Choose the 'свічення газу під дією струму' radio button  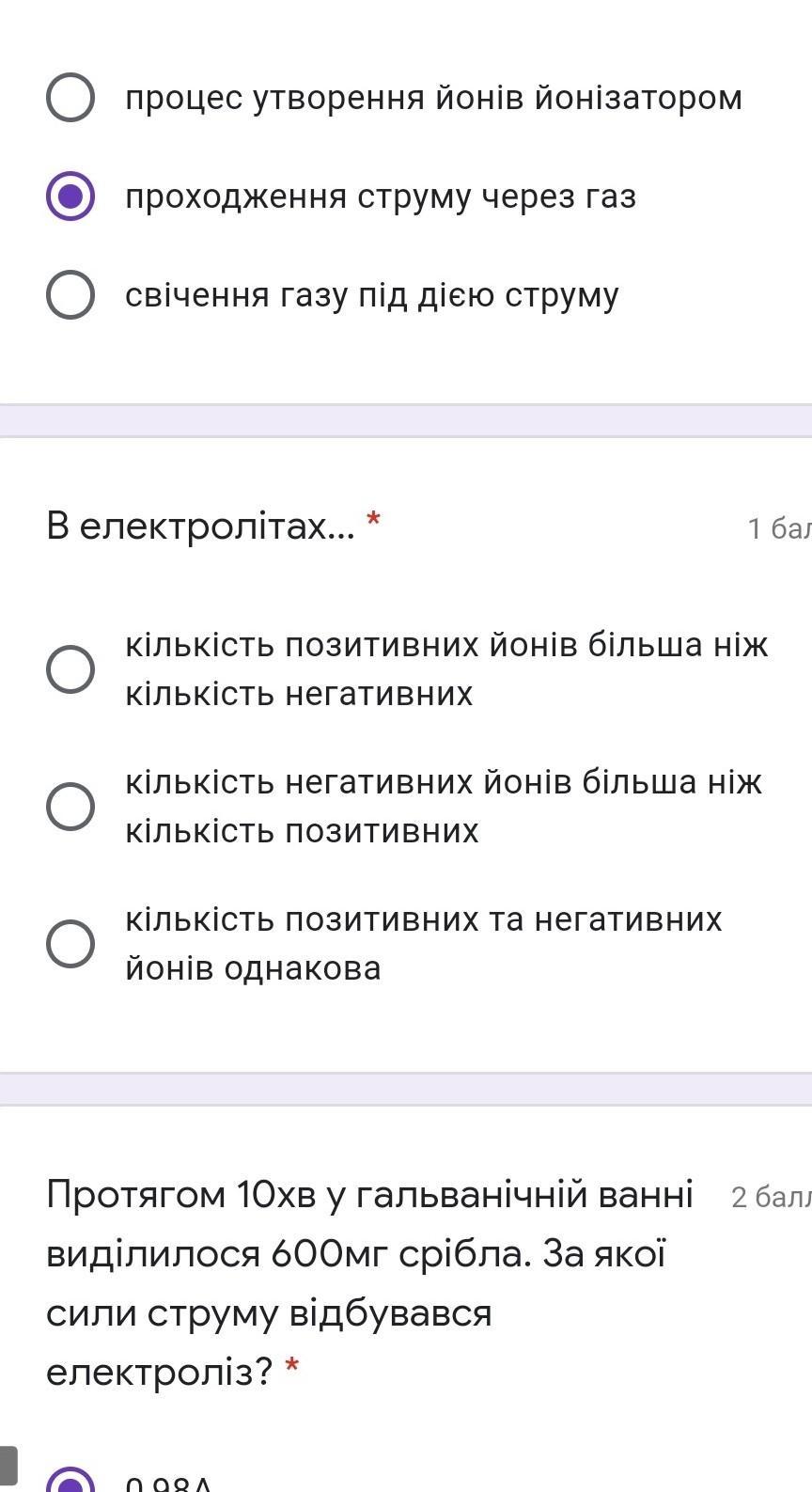70,295
